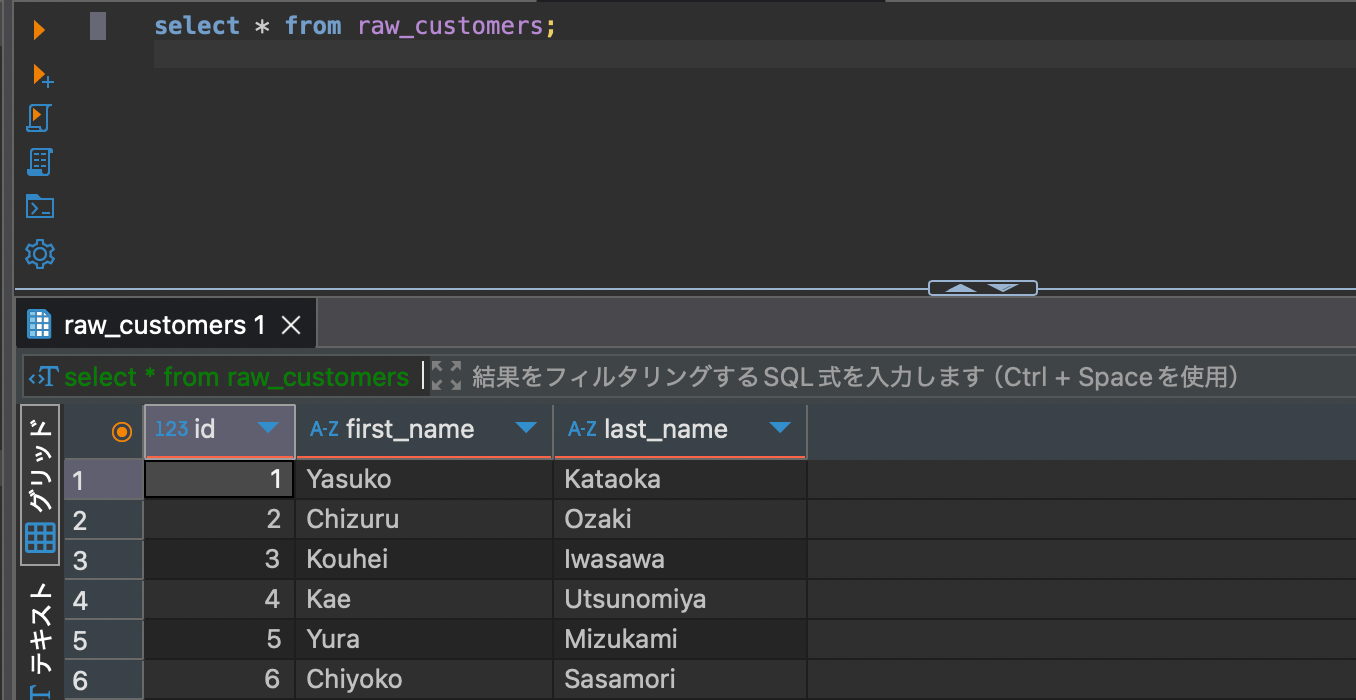Switch to the テキスト text view
This screenshot has width=1356, height=700.
[x=40, y=638]
